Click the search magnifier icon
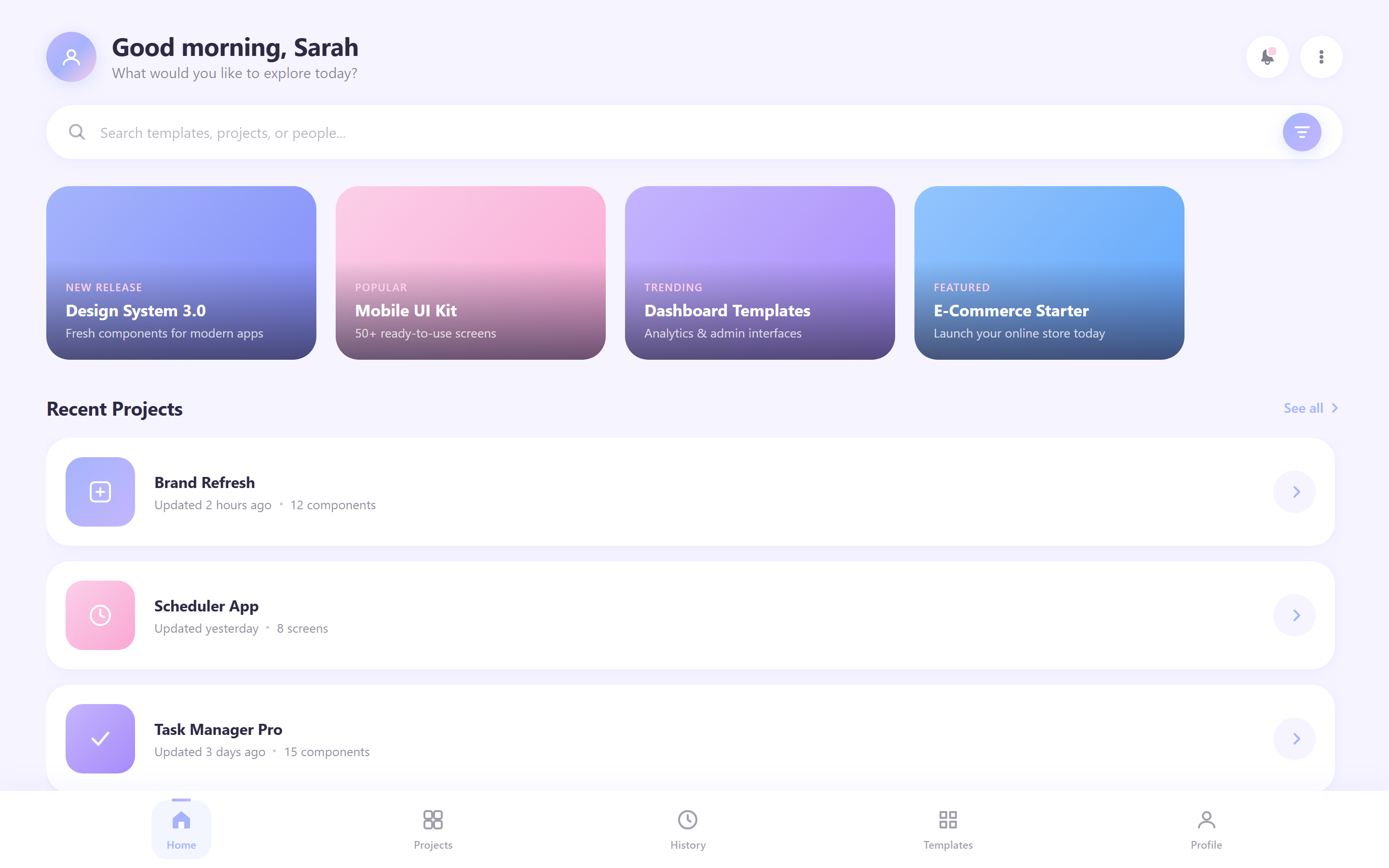The height and width of the screenshot is (868, 1389). (77, 133)
